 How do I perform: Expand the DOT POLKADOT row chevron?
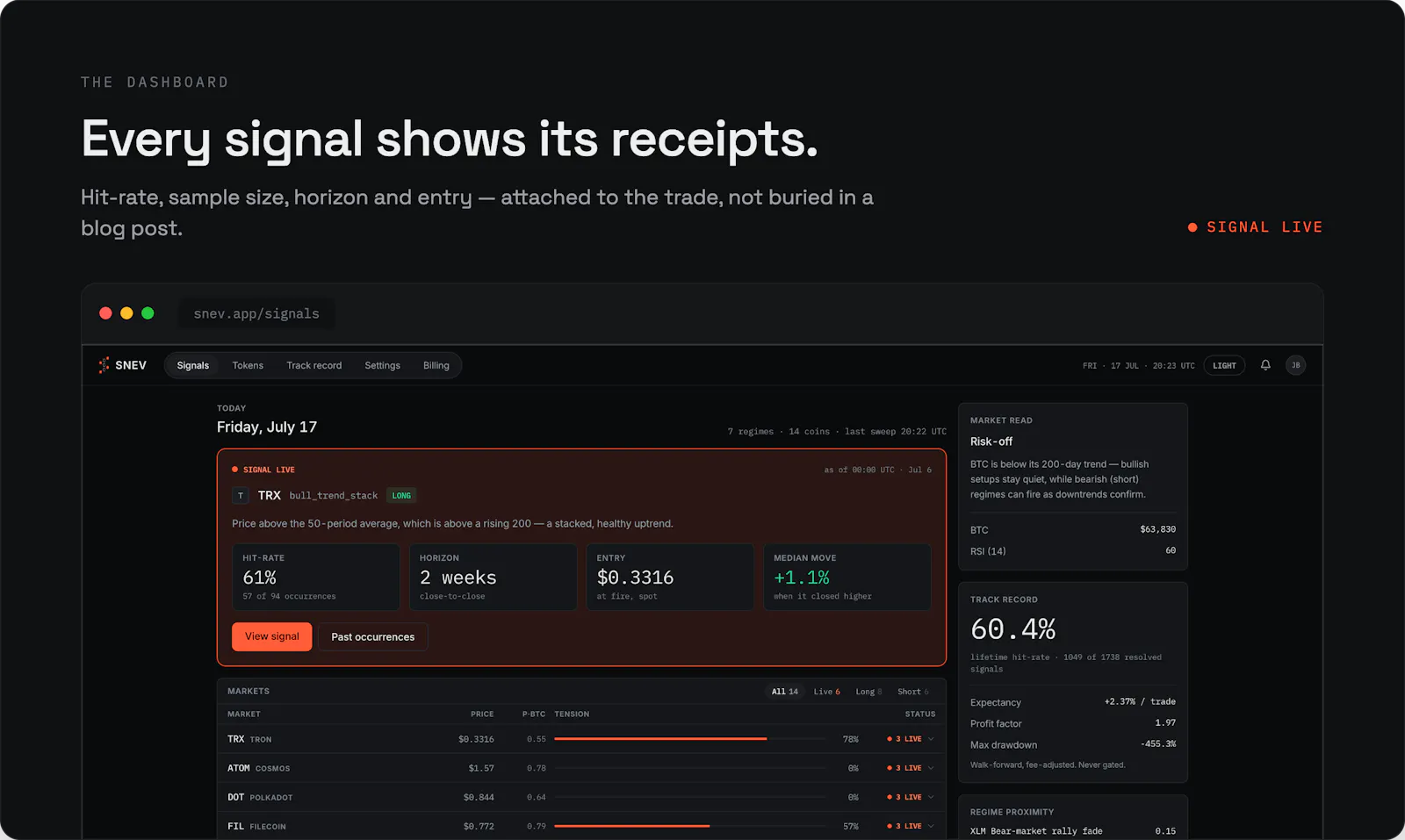pyautogui.click(x=931, y=797)
